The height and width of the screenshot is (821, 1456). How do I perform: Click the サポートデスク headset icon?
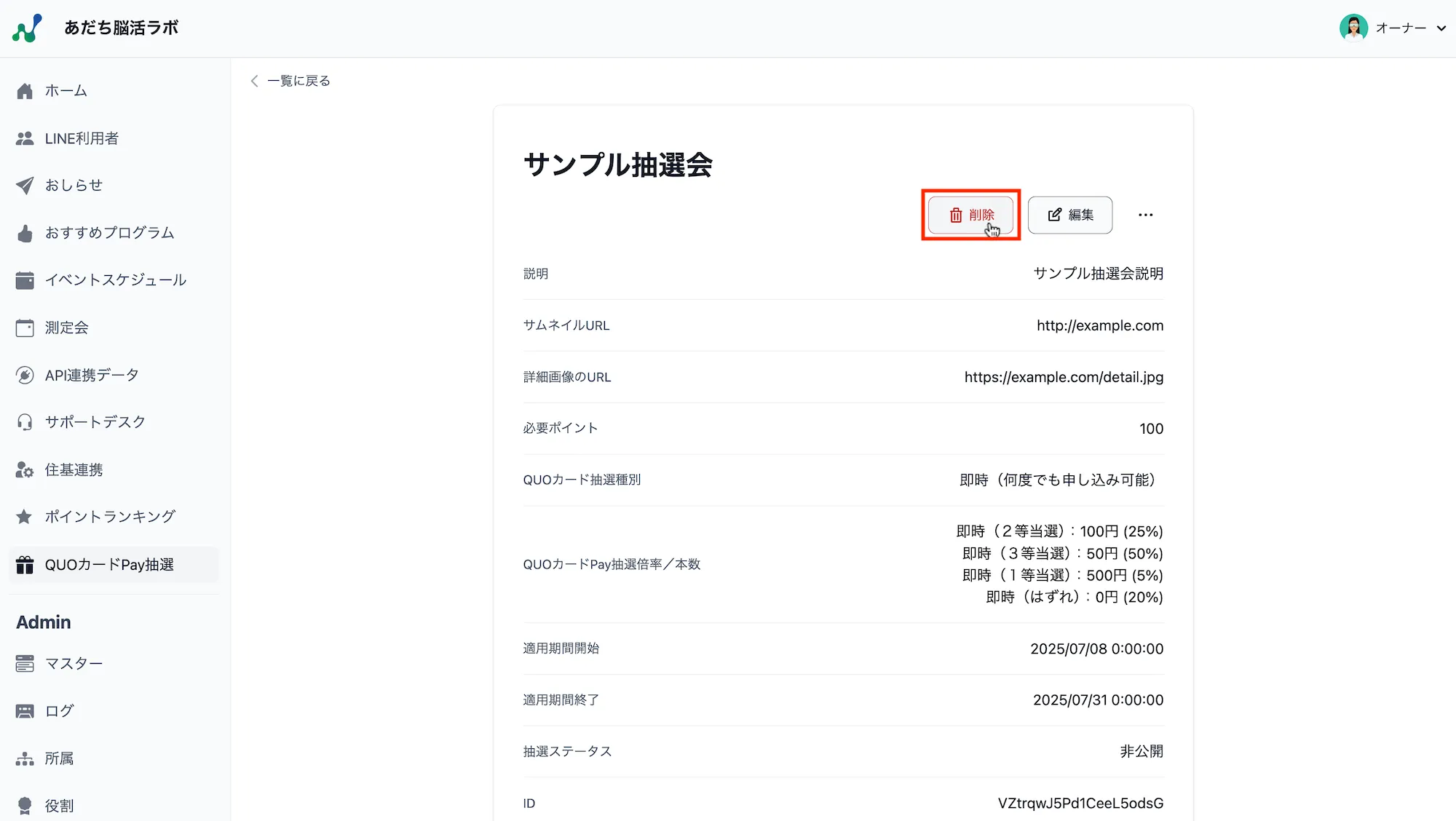tap(25, 422)
